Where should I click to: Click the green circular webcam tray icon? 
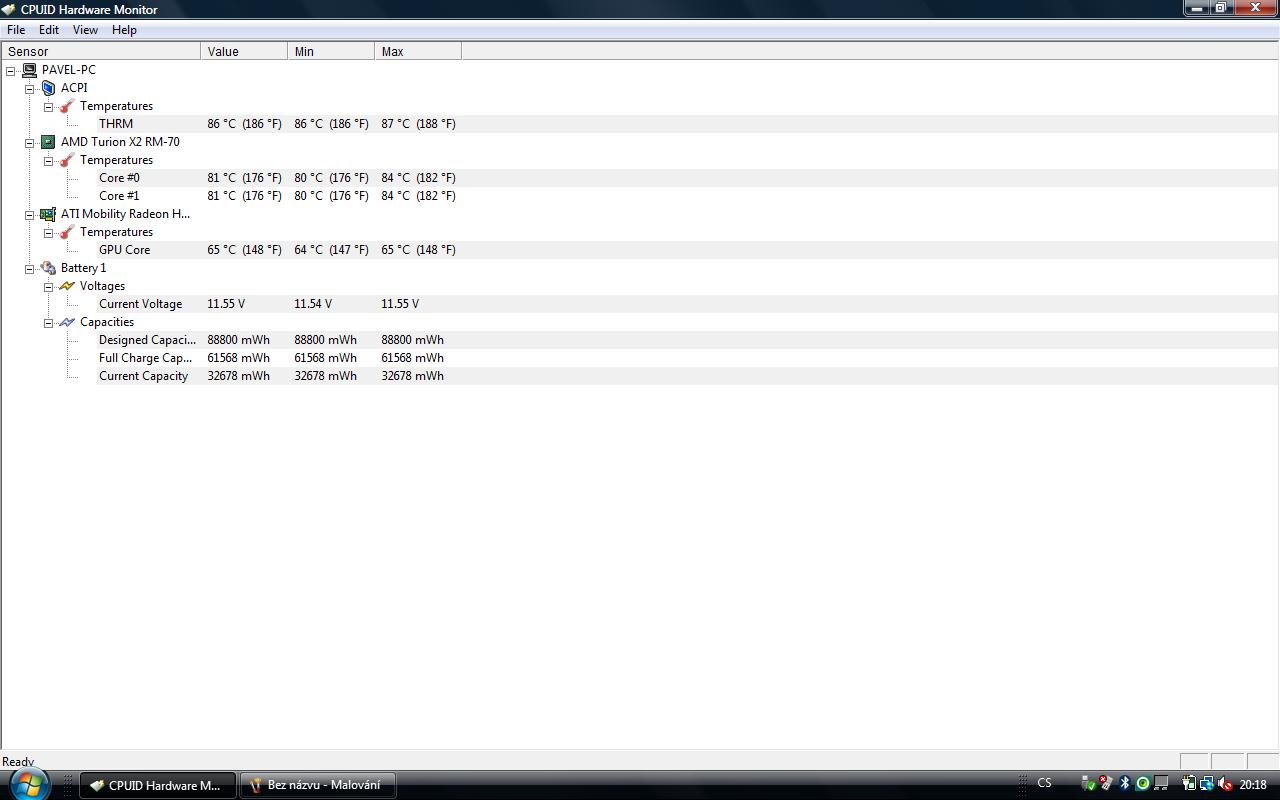point(1143,784)
